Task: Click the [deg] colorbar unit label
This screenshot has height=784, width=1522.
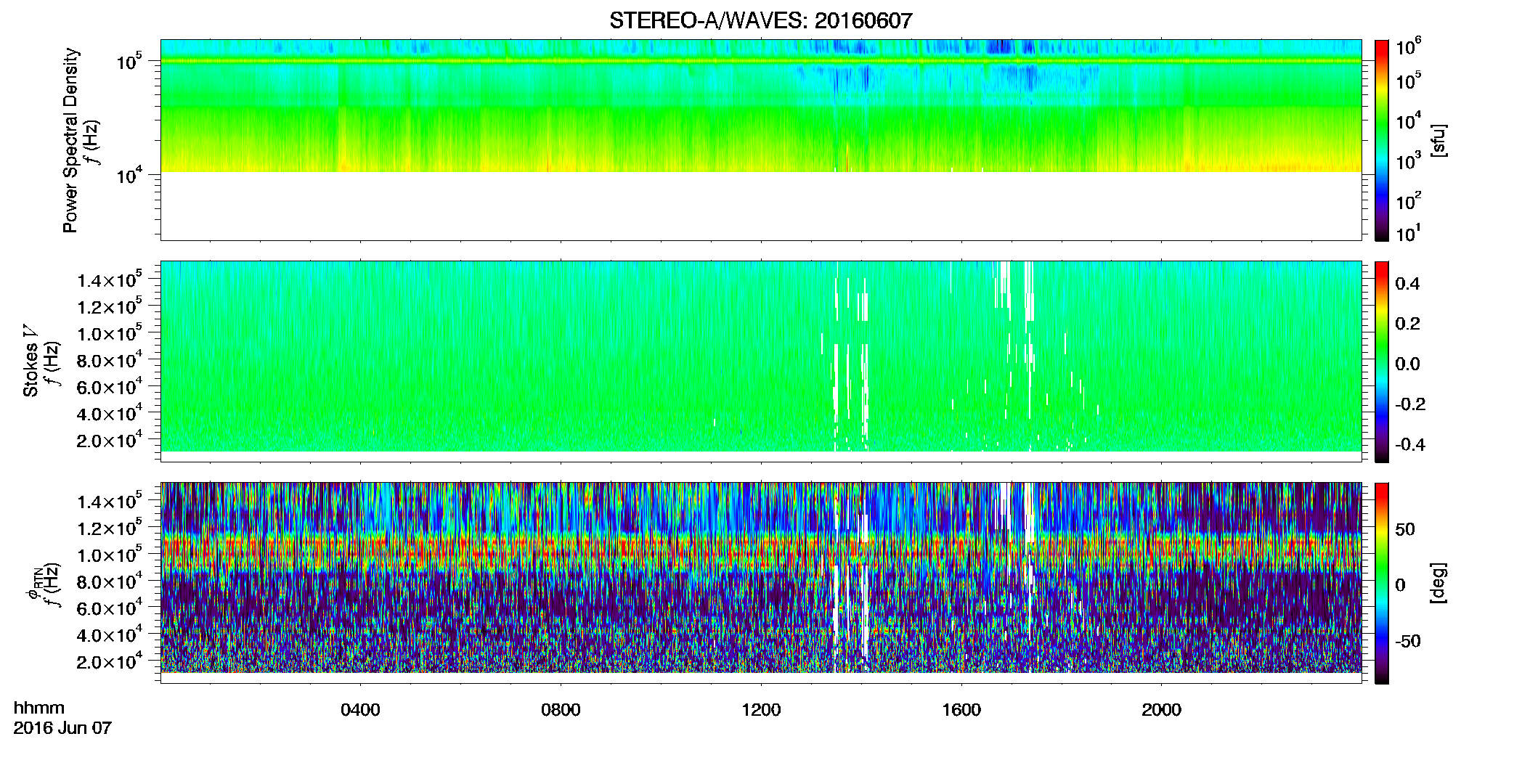Action: 1439,583
